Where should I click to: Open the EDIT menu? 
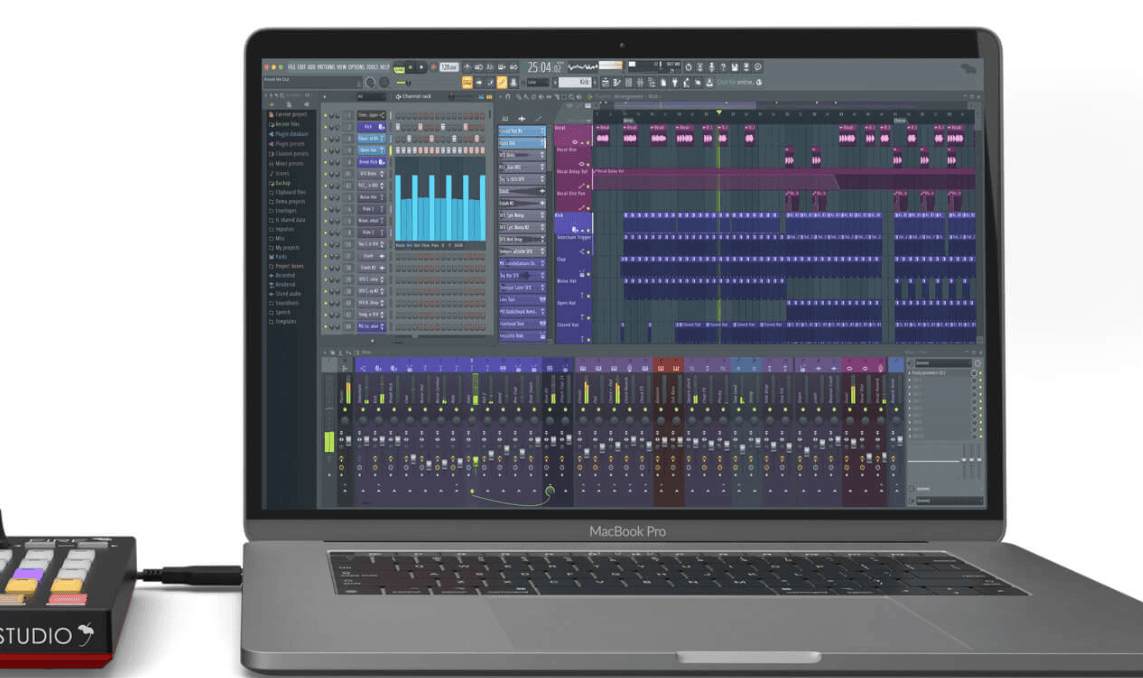[302, 67]
